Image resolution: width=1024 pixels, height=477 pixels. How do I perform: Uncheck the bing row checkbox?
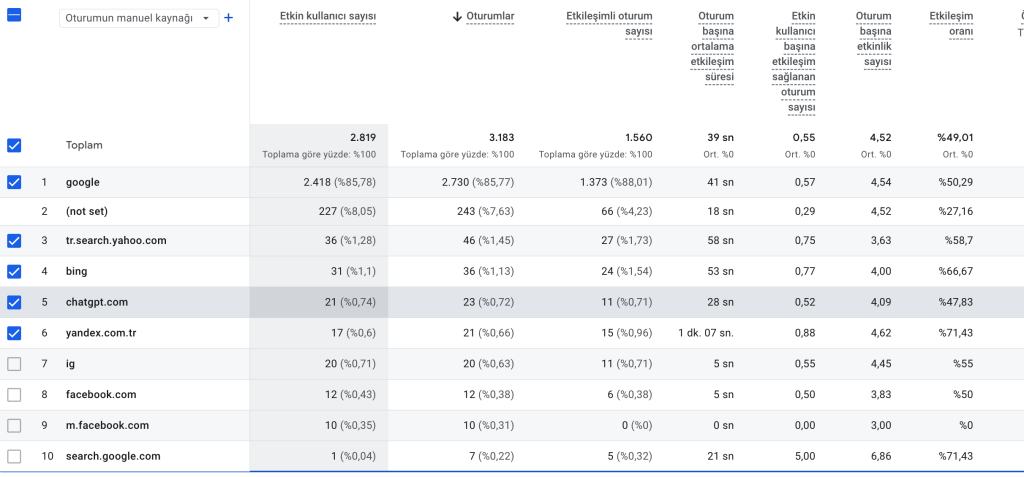(14, 271)
